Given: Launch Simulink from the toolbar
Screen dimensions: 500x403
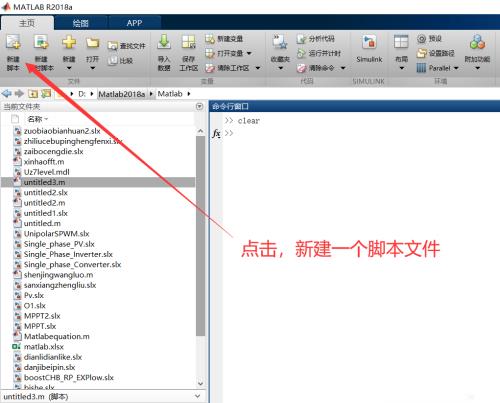Looking at the screenshot, I should [369, 48].
